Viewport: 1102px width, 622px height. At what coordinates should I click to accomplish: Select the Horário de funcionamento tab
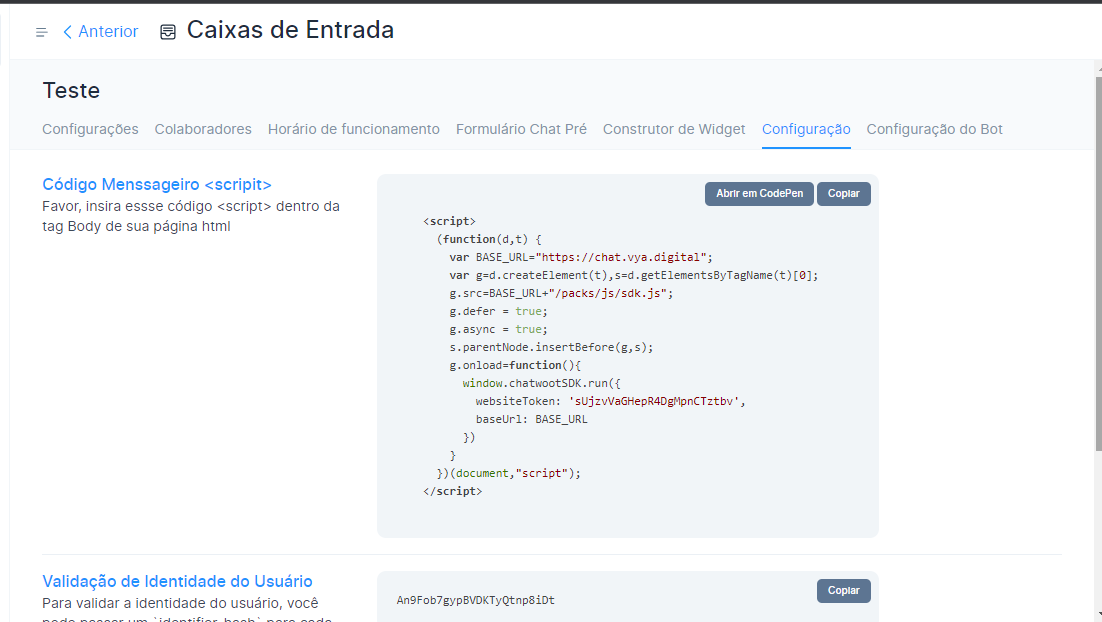(354, 129)
